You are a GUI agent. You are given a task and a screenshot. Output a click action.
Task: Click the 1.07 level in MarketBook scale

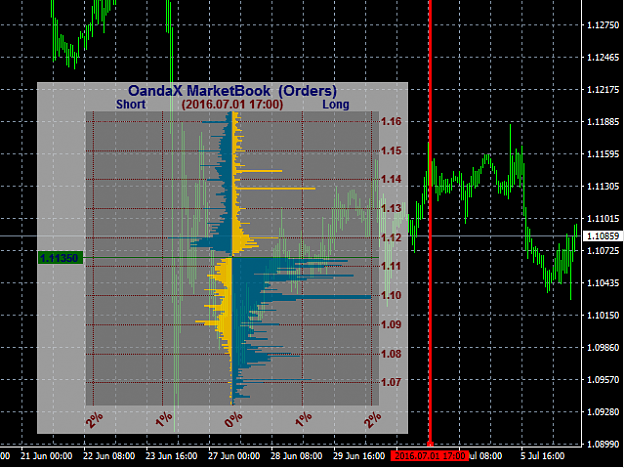(391, 382)
